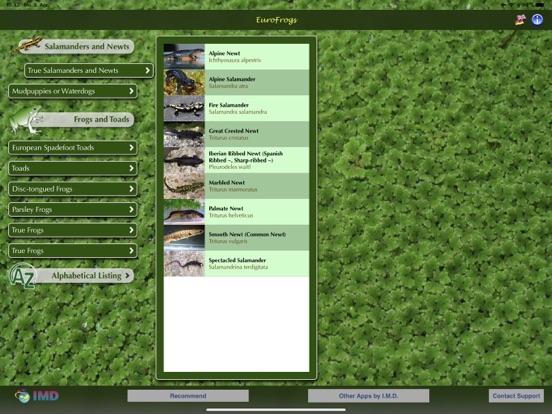The width and height of the screenshot is (552, 414).
Task: Open the Toads category
Action: tap(73, 168)
